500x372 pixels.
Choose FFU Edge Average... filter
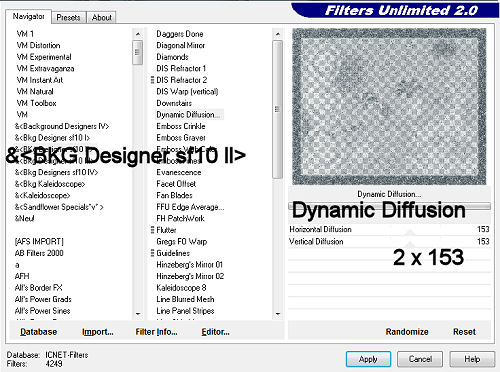click(190, 207)
